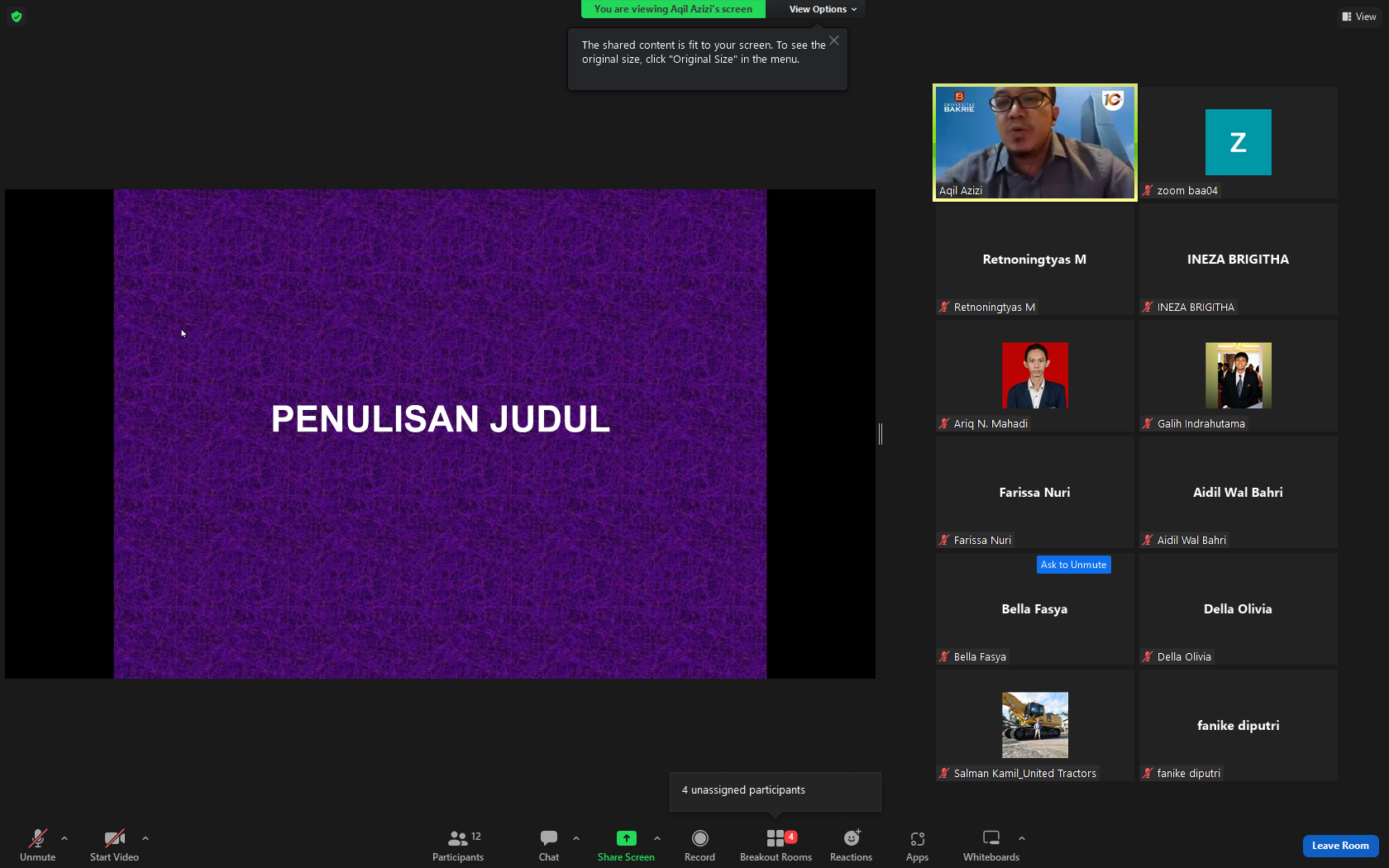Image resolution: width=1389 pixels, height=868 pixels.
Task: Select the zoom baa04 participant tile
Action: pyautogui.click(x=1238, y=142)
